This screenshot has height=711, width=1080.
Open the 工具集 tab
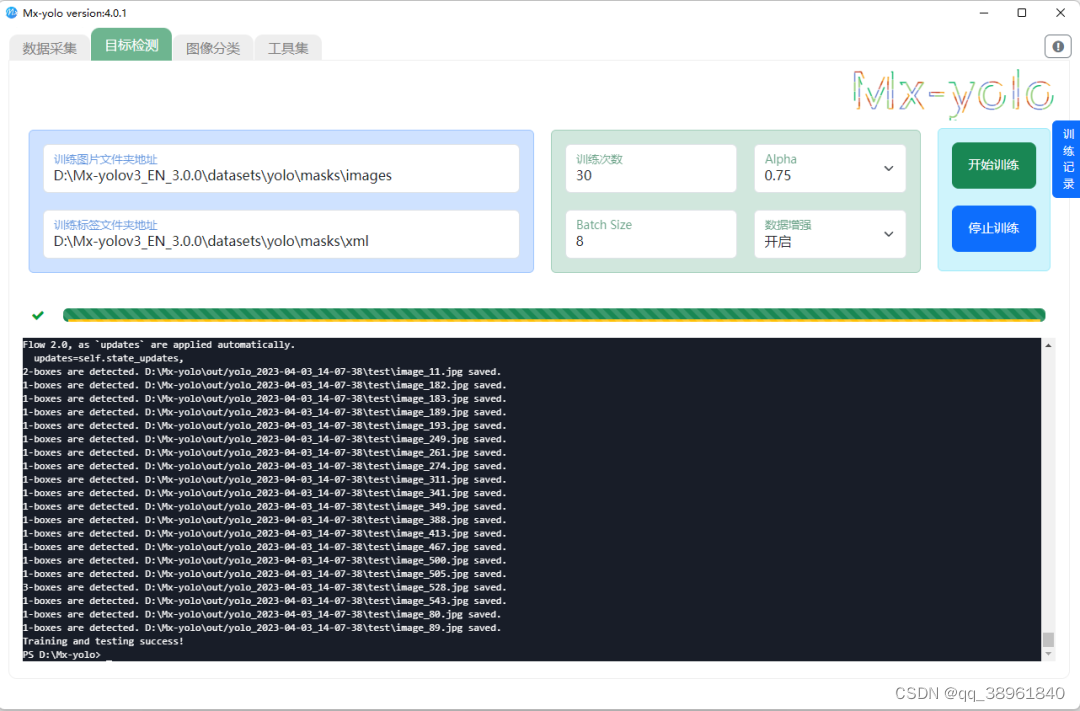pyautogui.click(x=287, y=46)
